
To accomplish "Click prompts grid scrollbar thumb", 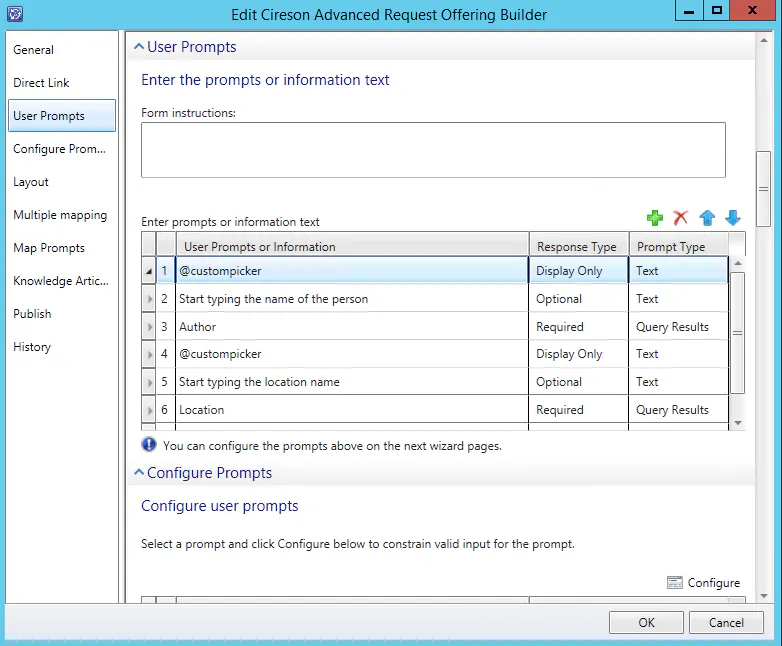I will [738, 333].
